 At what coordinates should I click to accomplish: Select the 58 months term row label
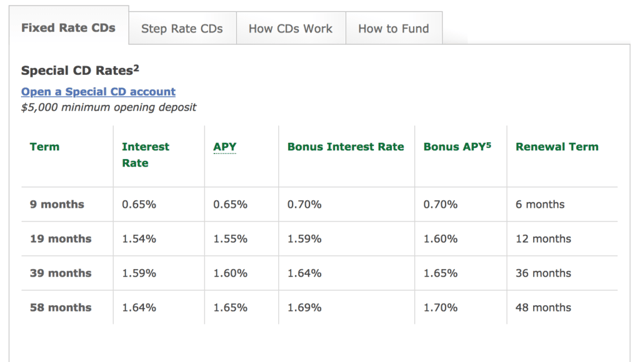point(60,307)
